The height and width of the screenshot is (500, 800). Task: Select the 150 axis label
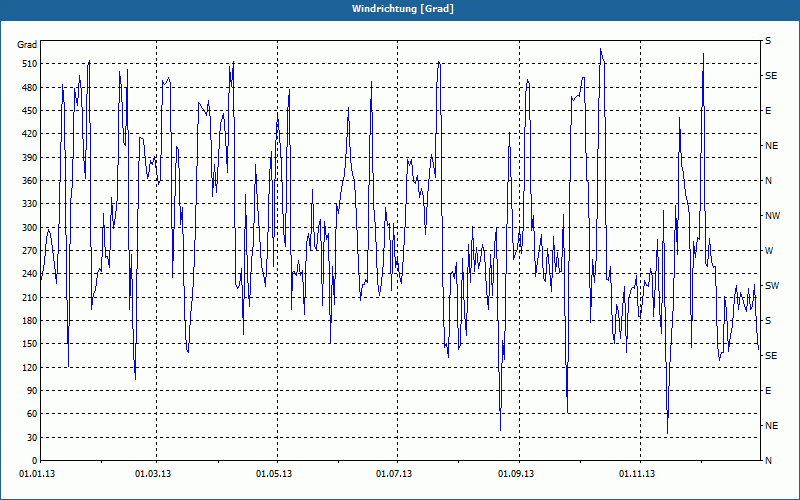pos(29,344)
